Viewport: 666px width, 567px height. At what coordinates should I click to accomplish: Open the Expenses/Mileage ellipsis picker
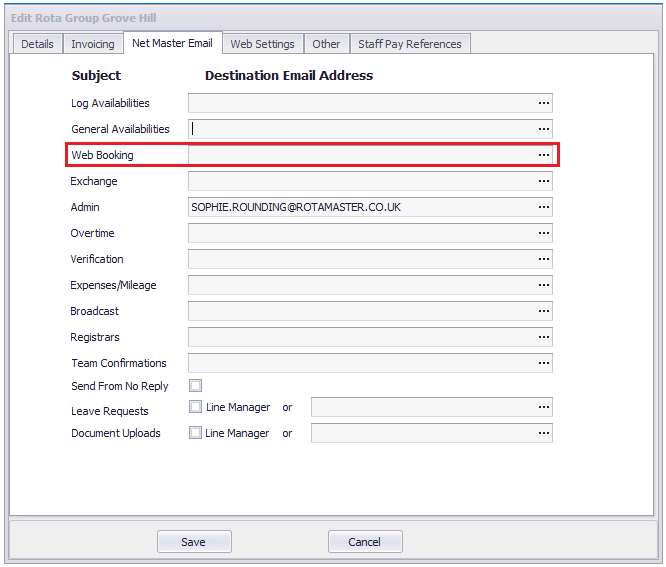[x=544, y=285]
